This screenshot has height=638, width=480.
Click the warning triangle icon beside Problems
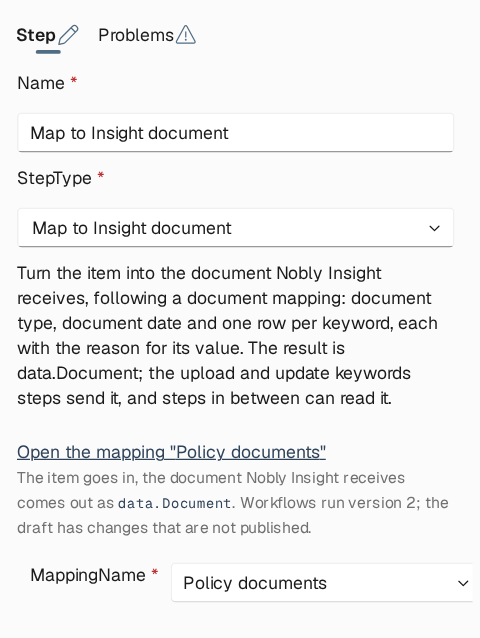click(186, 35)
